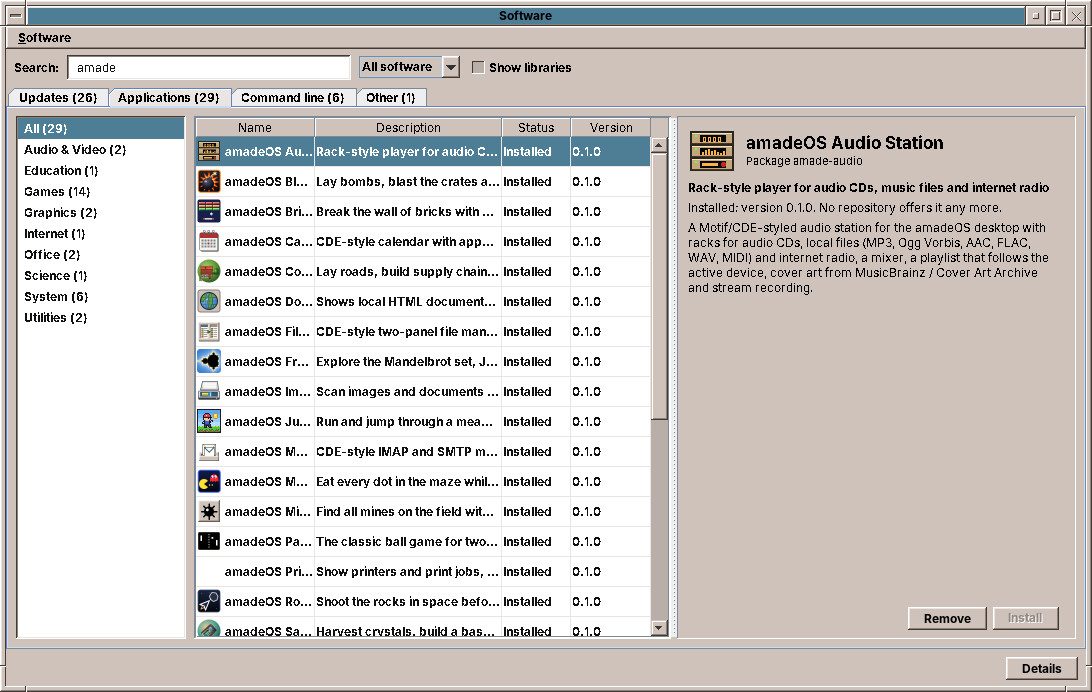Select the All (29) category
Image resolution: width=1092 pixels, height=692 pixels.
pos(101,128)
